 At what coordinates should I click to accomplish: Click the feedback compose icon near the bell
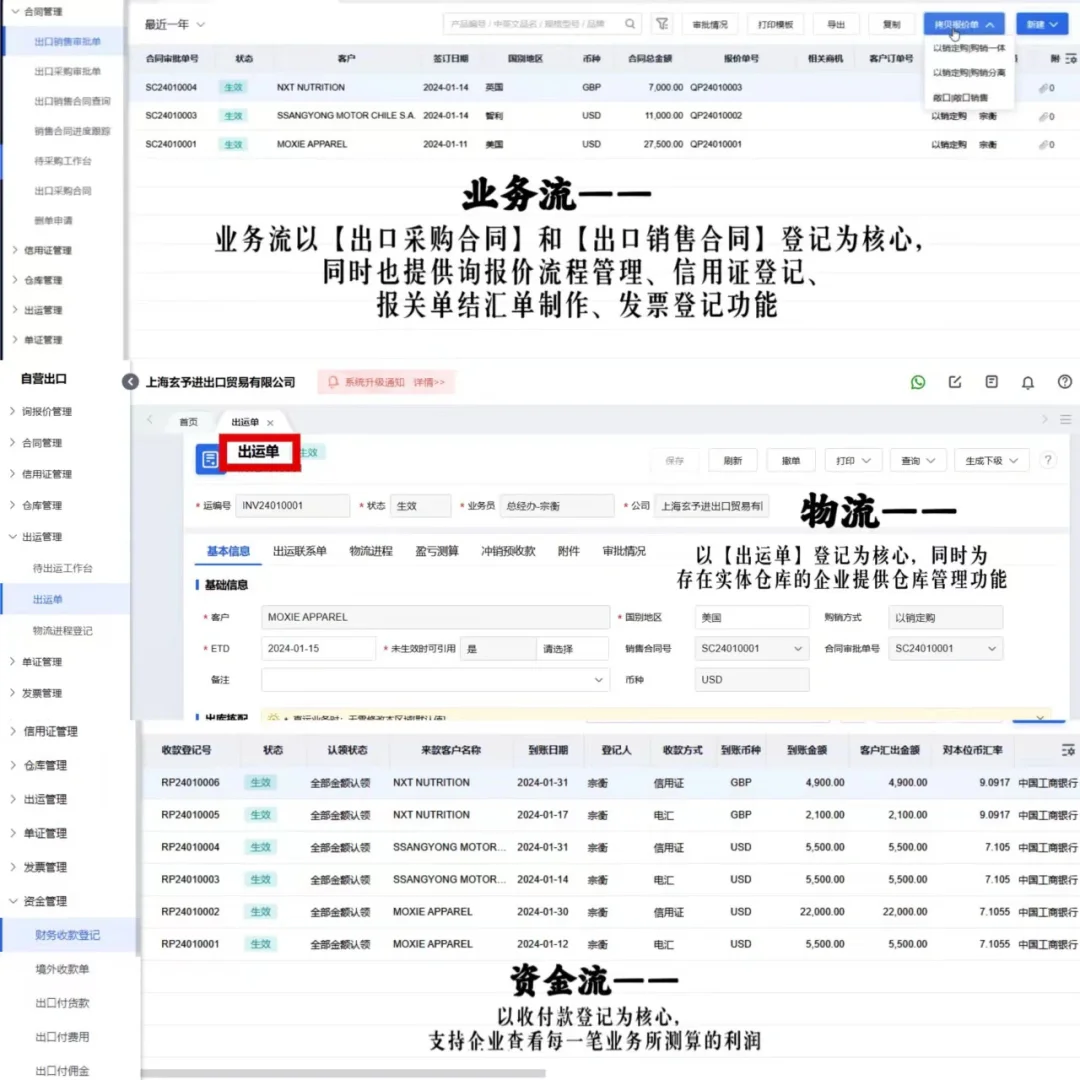[x=953, y=381]
